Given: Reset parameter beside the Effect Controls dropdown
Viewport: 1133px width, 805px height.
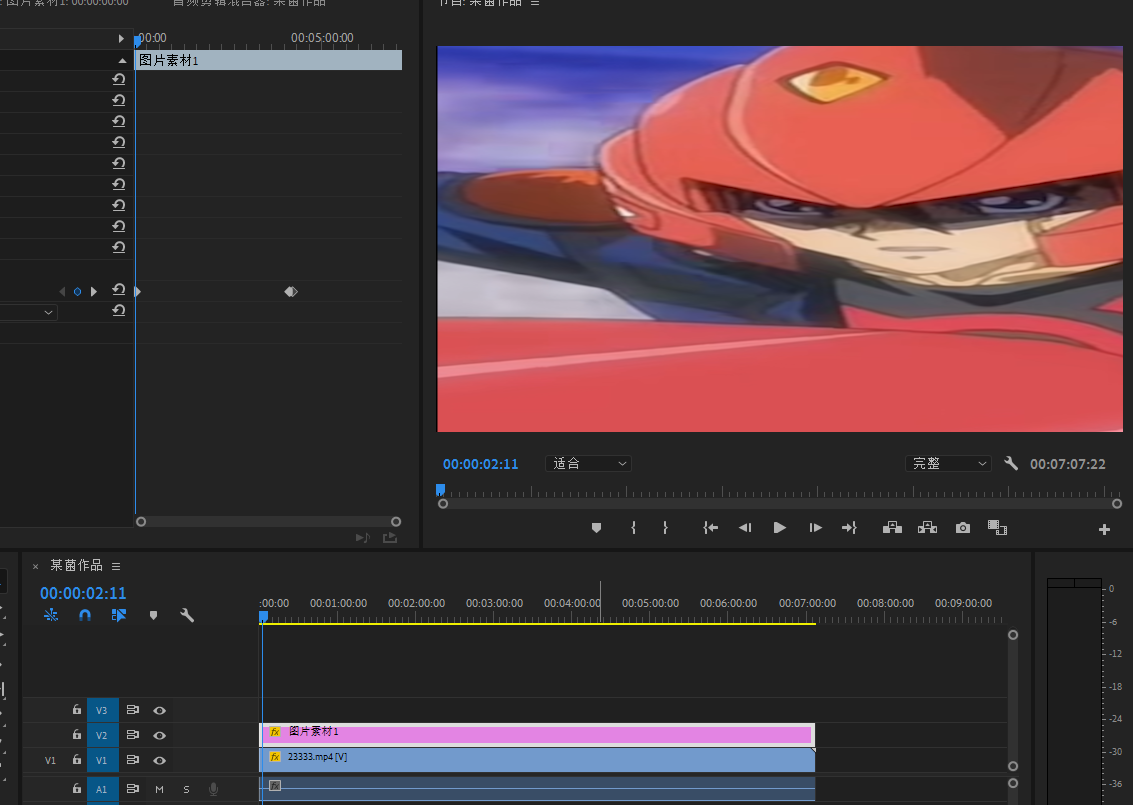Looking at the screenshot, I should click(119, 310).
